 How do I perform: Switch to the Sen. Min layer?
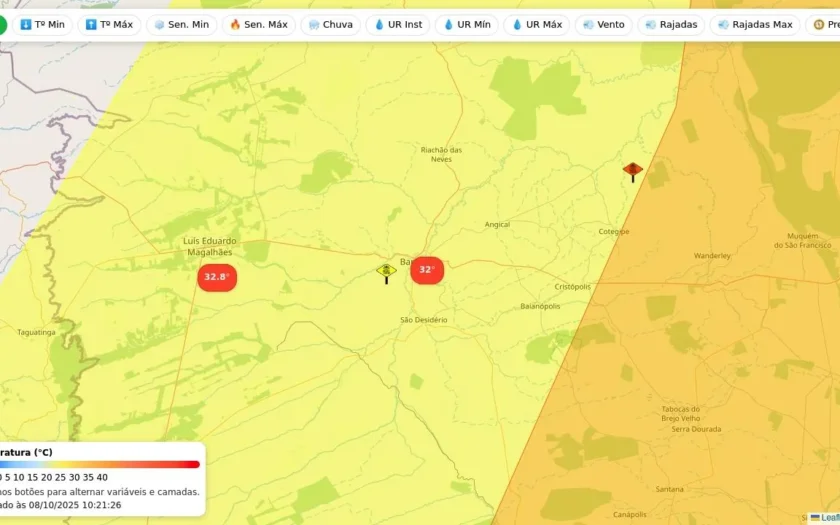pyautogui.click(x=182, y=25)
